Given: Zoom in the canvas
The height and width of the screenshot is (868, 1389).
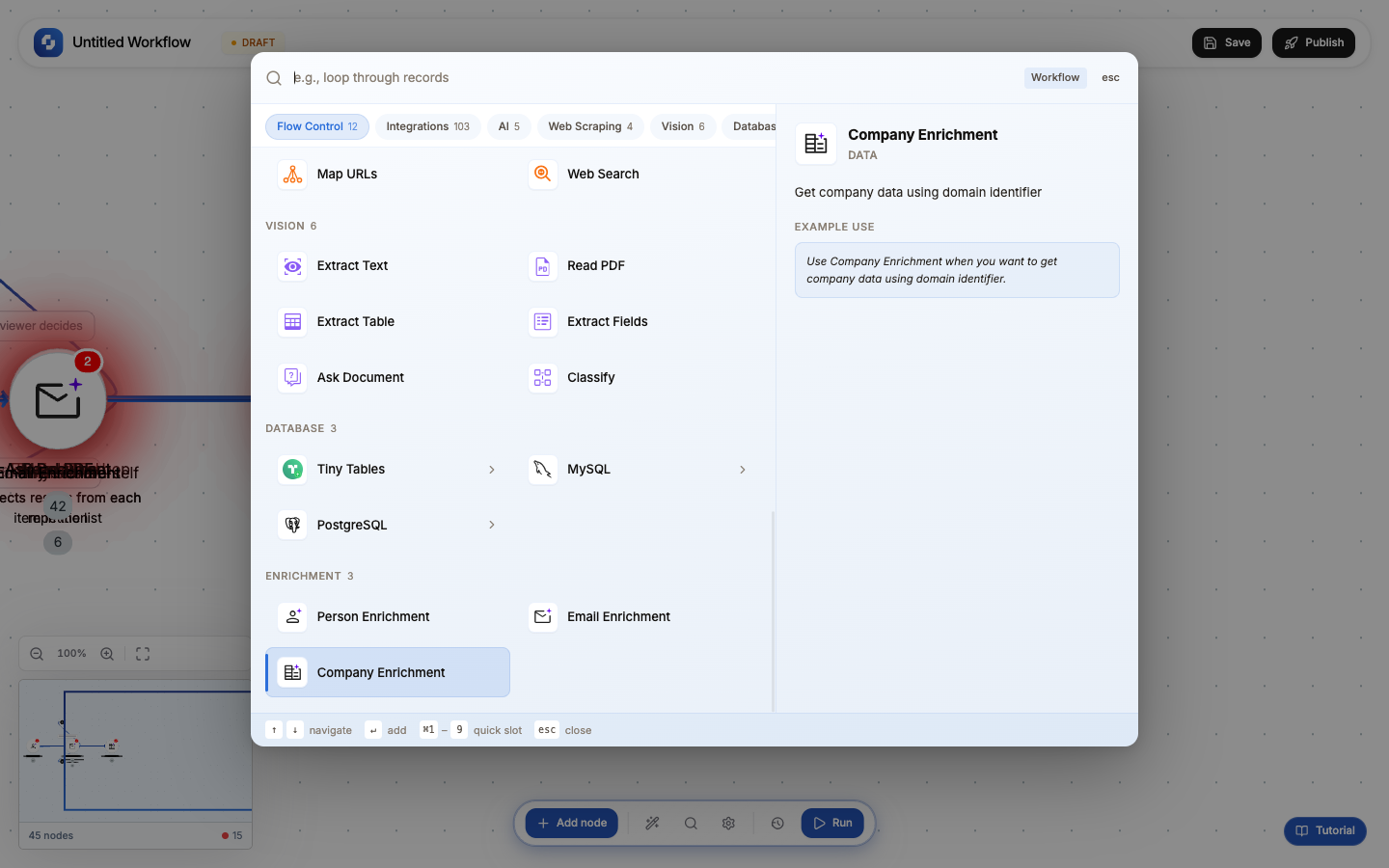Looking at the screenshot, I should coord(107,654).
